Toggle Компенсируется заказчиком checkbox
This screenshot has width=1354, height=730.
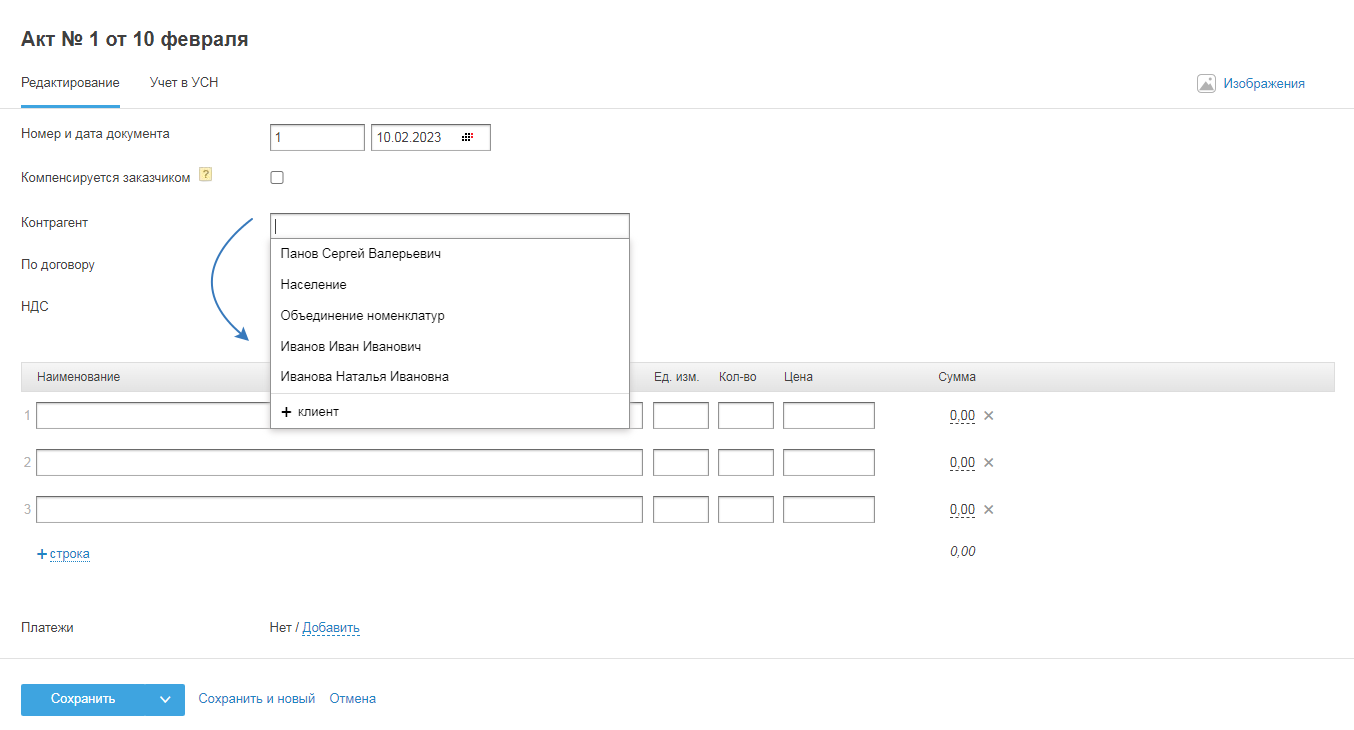tap(277, 178)
